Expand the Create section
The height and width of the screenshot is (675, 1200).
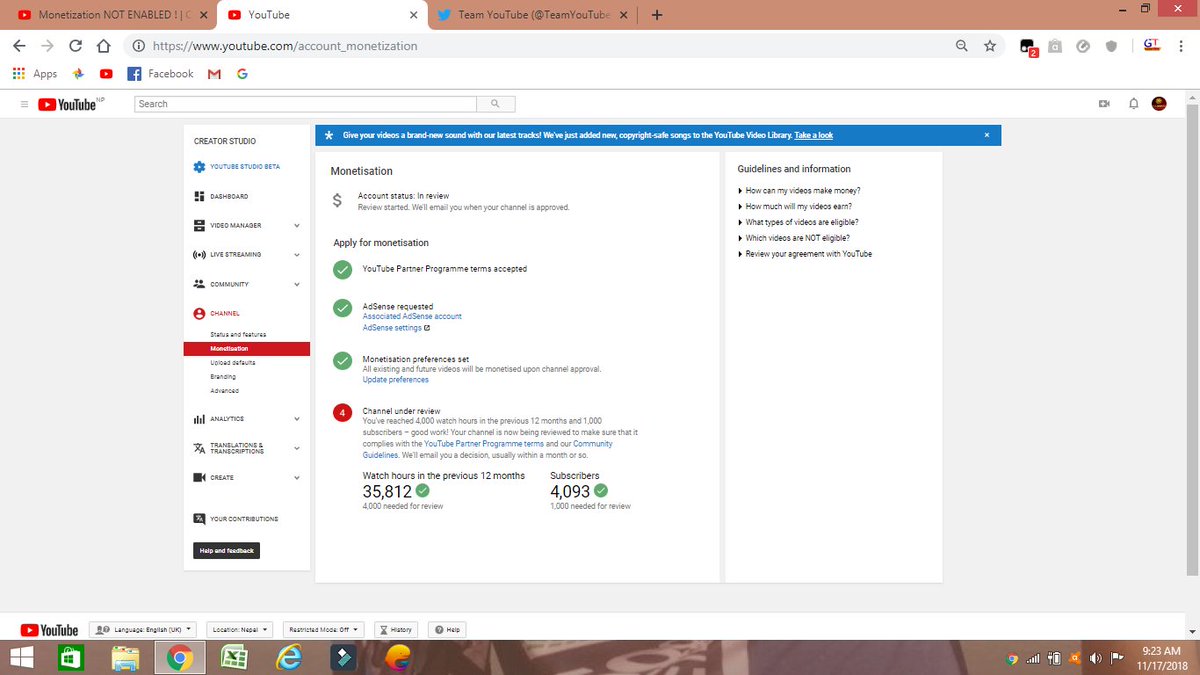click(297, 478)
